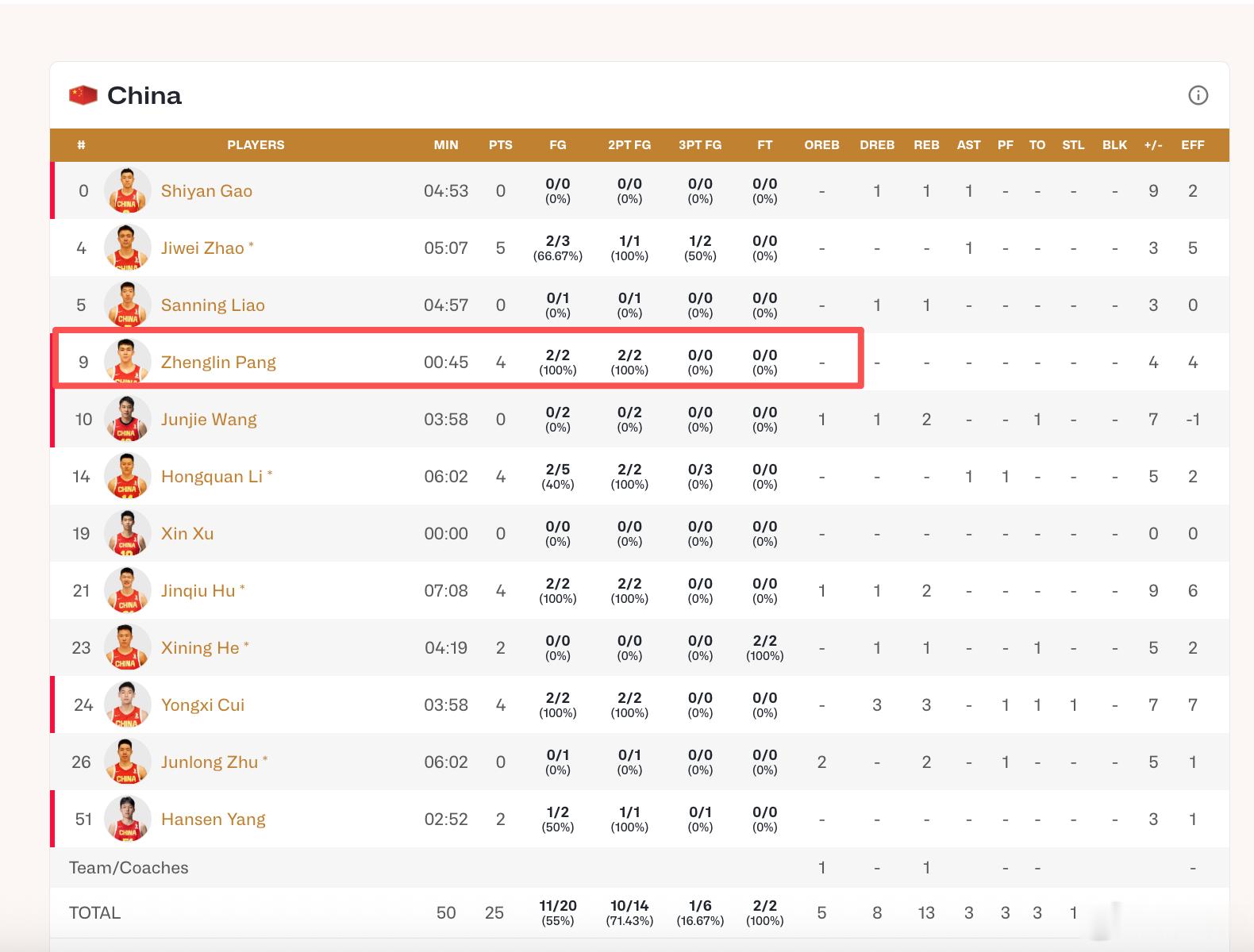
Task: Open Jinqiu Hu player profile link
Action: [x=198, y=590]
